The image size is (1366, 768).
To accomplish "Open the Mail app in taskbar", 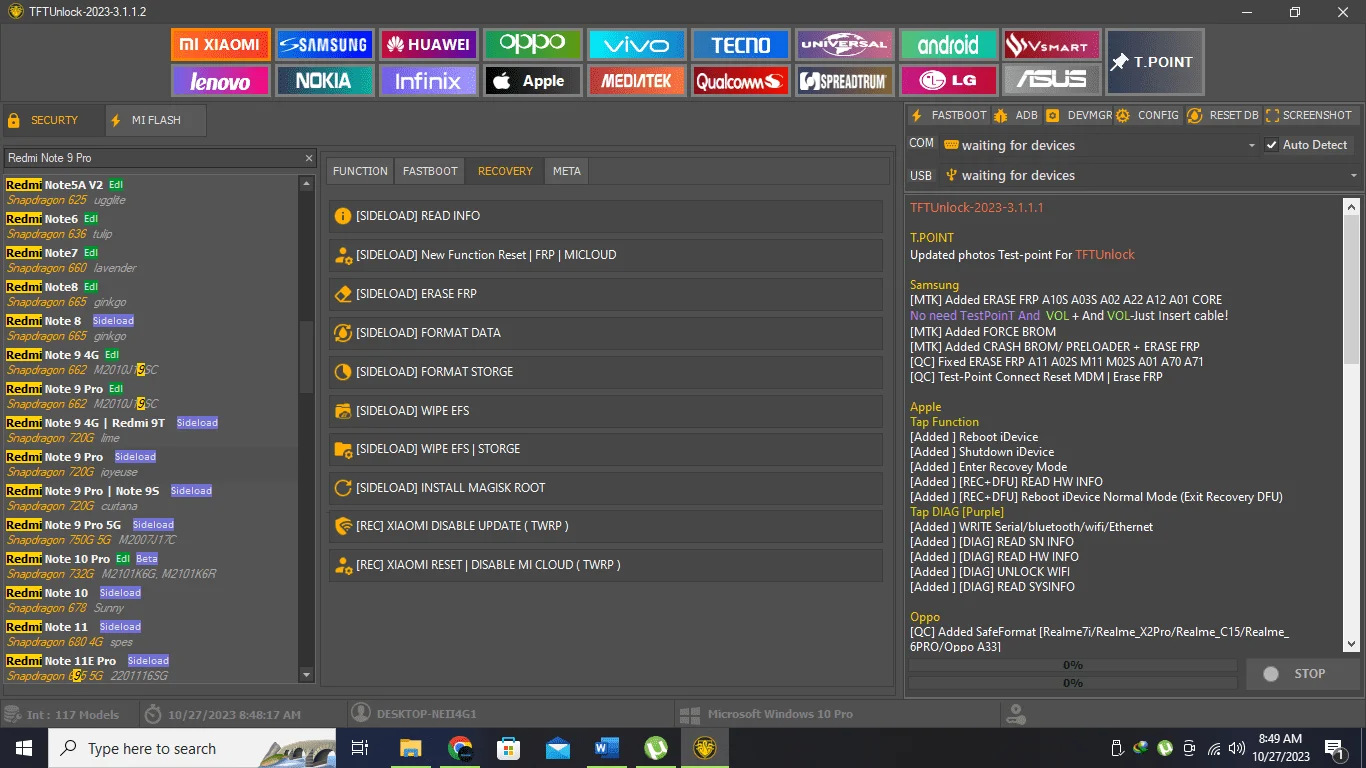I will (x=558, y=748).
